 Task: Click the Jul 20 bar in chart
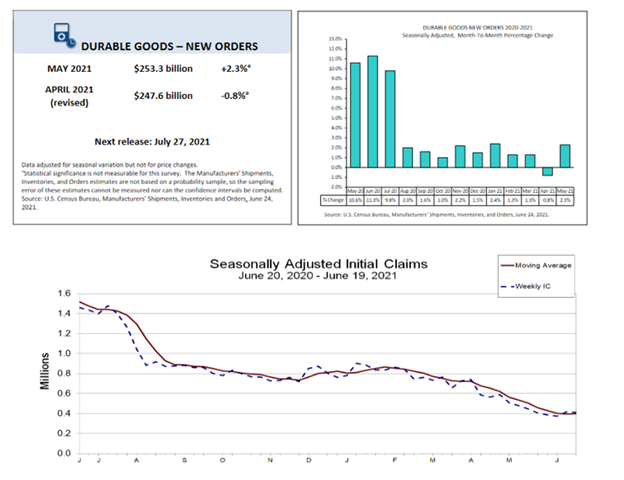pos(391,119)
